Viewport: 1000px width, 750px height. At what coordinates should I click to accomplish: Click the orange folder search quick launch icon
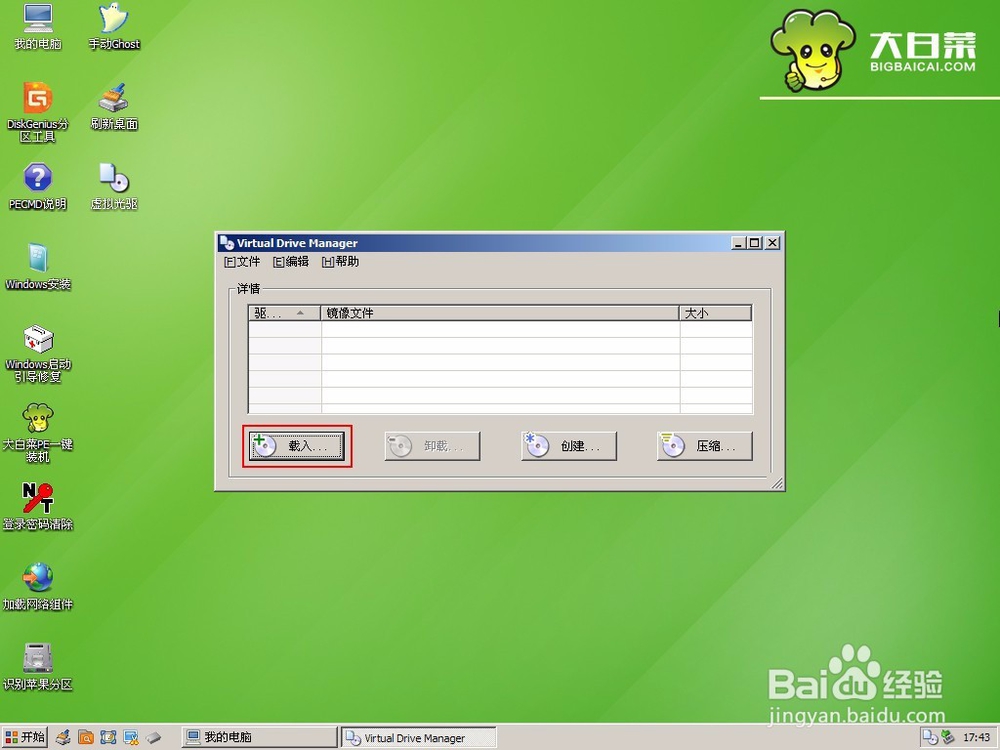[x=85, y=738]
